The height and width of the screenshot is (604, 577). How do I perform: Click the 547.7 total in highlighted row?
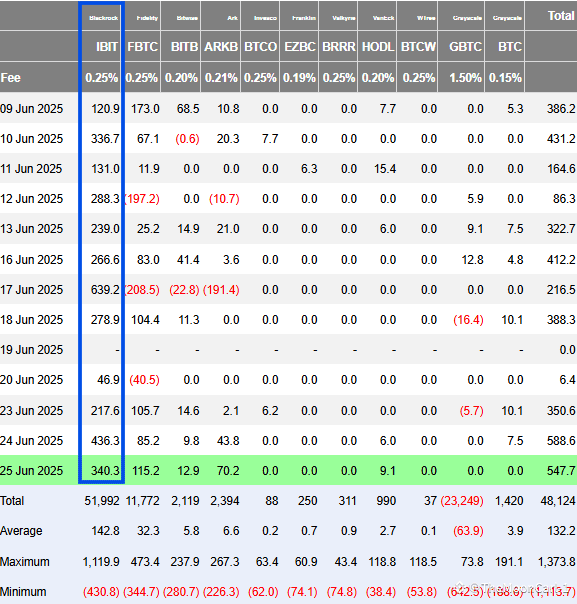coord(561,471)
